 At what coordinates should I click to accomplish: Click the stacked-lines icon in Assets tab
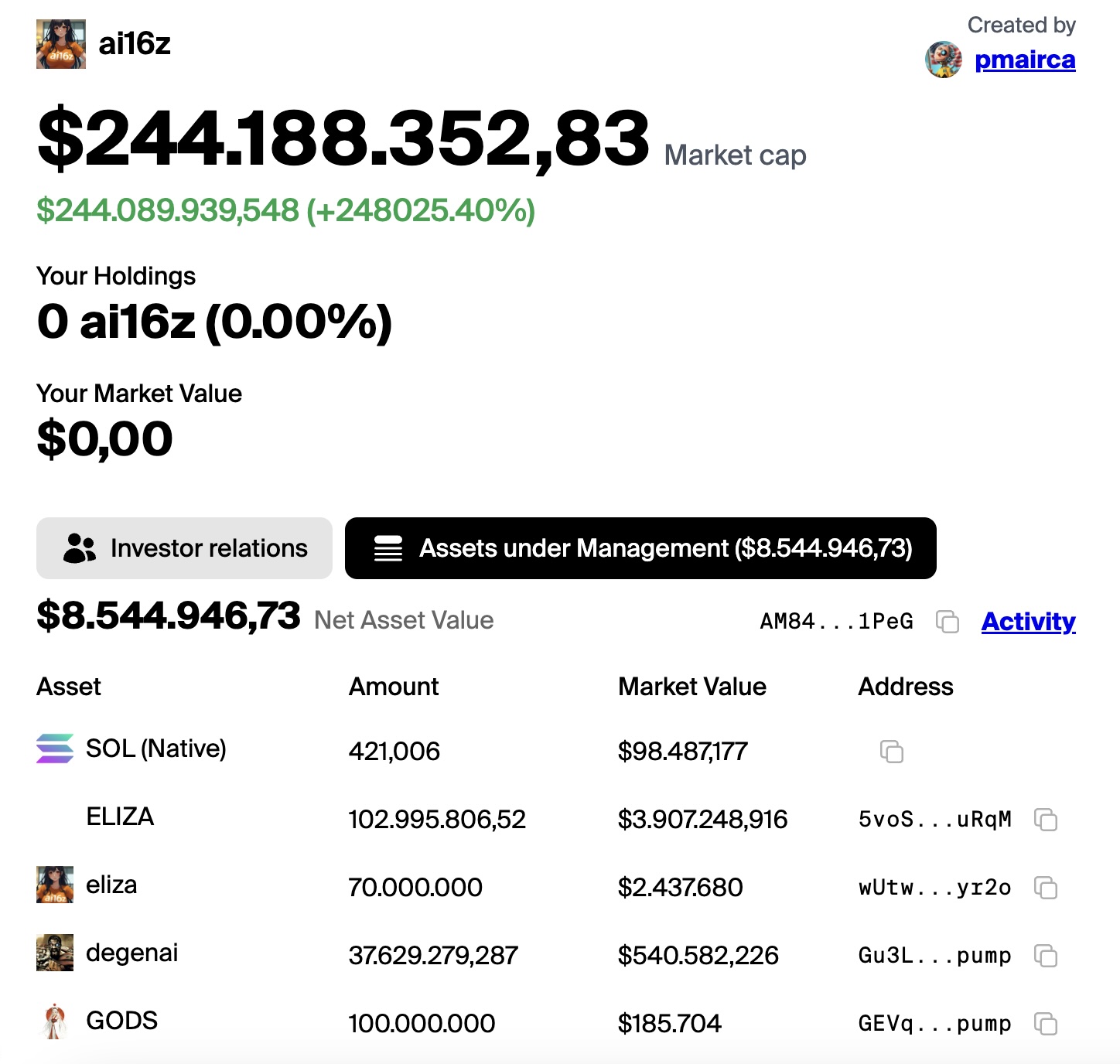(x=388, y=548)
